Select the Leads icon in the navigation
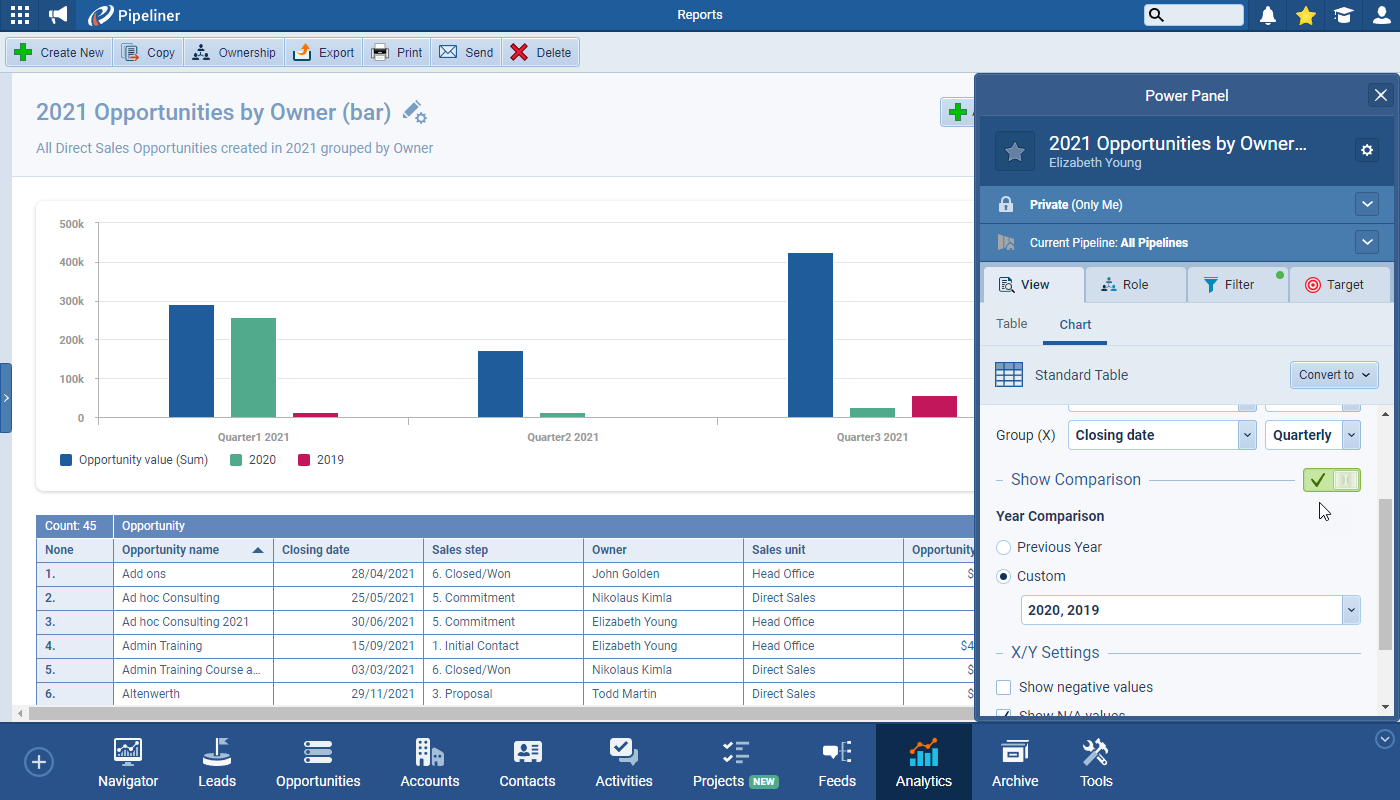 [x=216, y=761]
